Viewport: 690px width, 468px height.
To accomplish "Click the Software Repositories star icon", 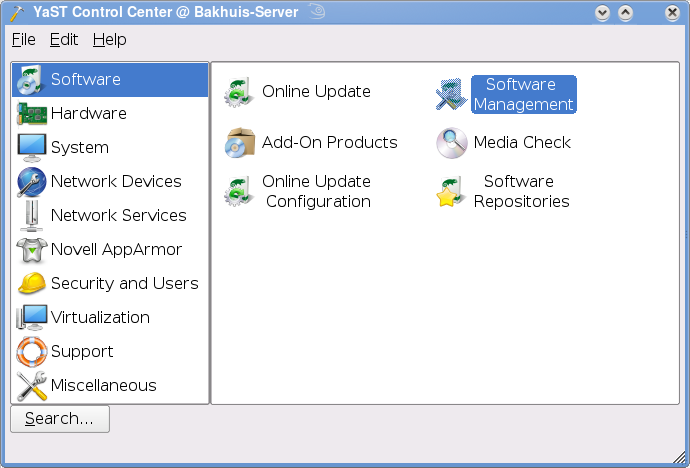I will point(451,191).
